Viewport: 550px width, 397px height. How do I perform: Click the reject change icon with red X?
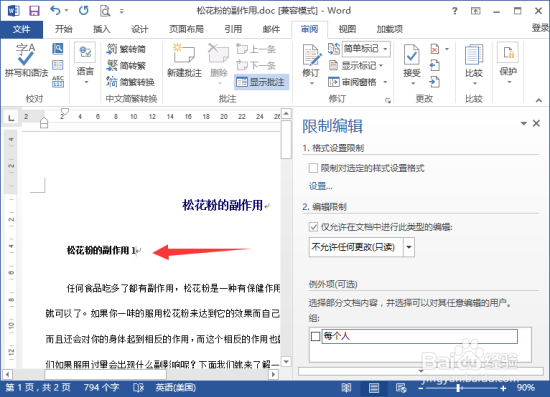pyautogui.click(x=435, y=49)
